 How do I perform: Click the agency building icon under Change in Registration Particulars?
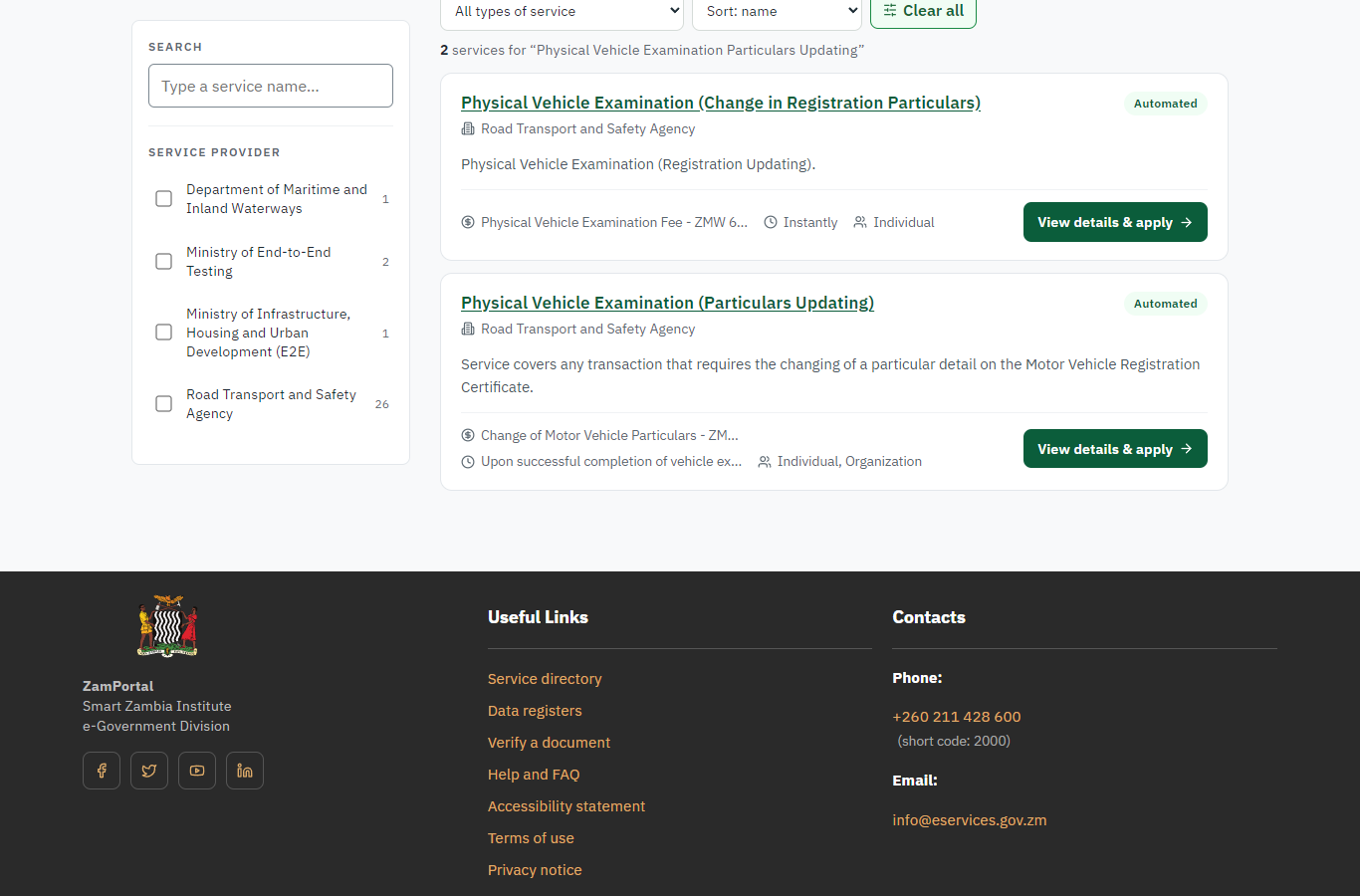(x=468, y=128)
